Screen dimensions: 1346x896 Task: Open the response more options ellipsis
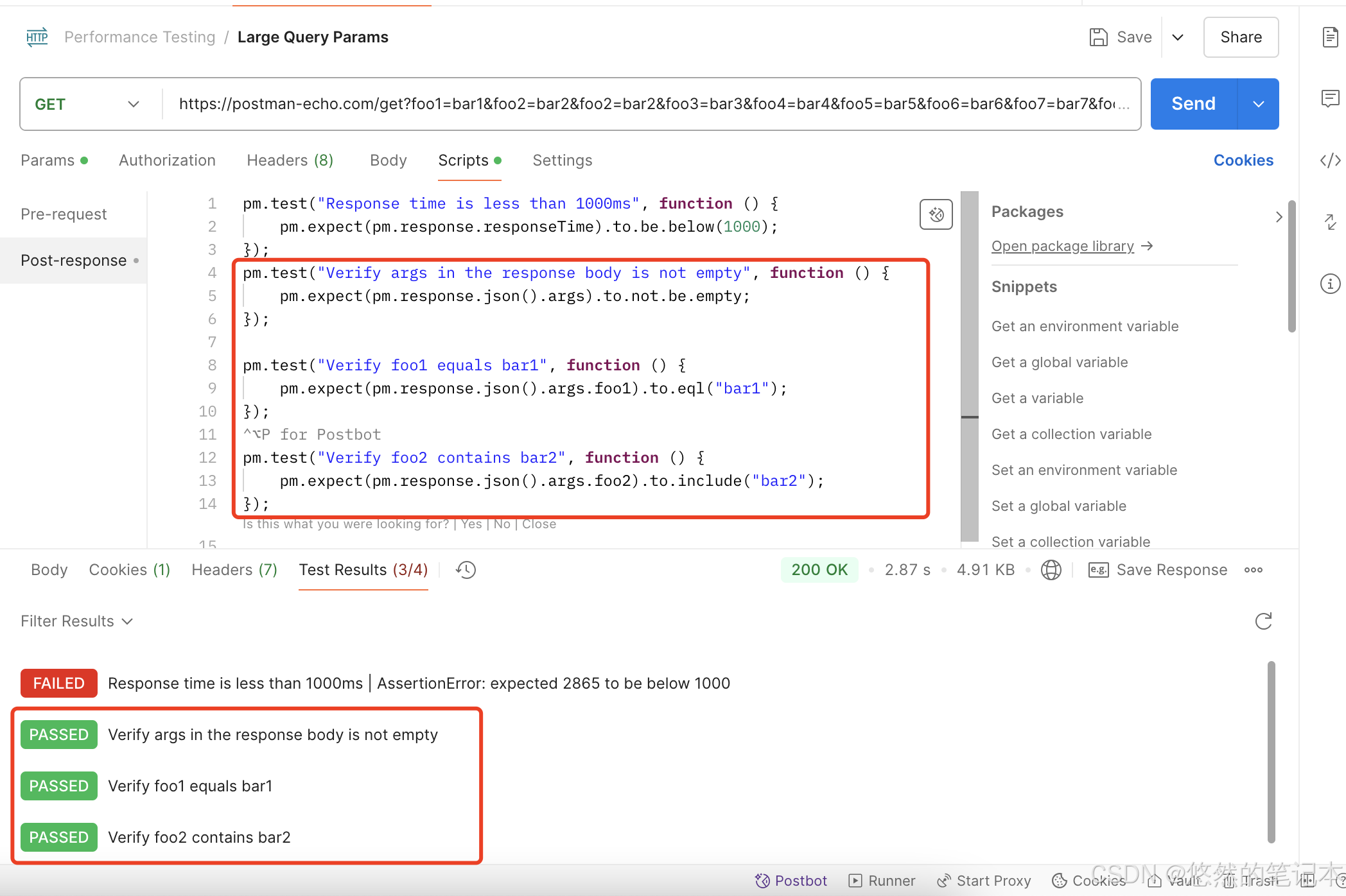pyautogui.click(x=1253, y=570)
